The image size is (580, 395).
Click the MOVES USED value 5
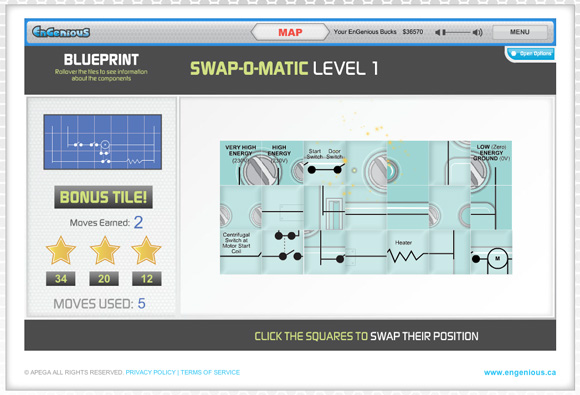141,304
